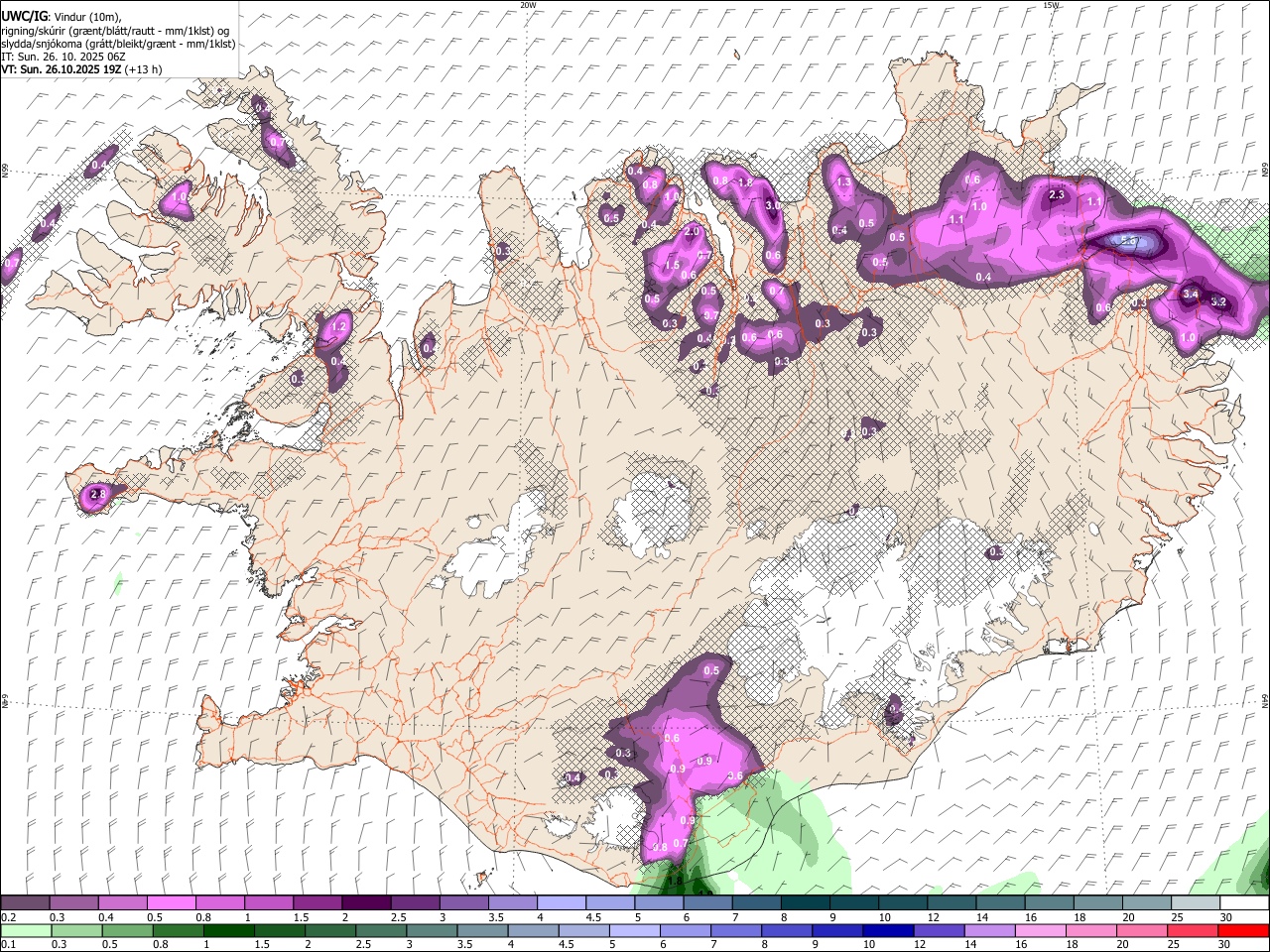Click the '2.8' value on the Snæfellsnes peninsula

(97, 494)
